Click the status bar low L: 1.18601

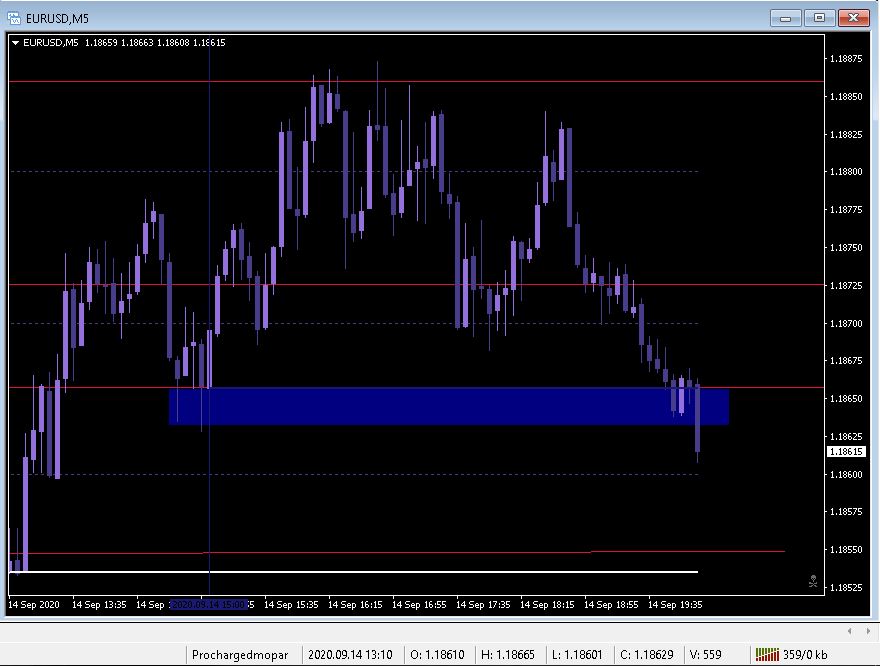(x=577, y=655)
